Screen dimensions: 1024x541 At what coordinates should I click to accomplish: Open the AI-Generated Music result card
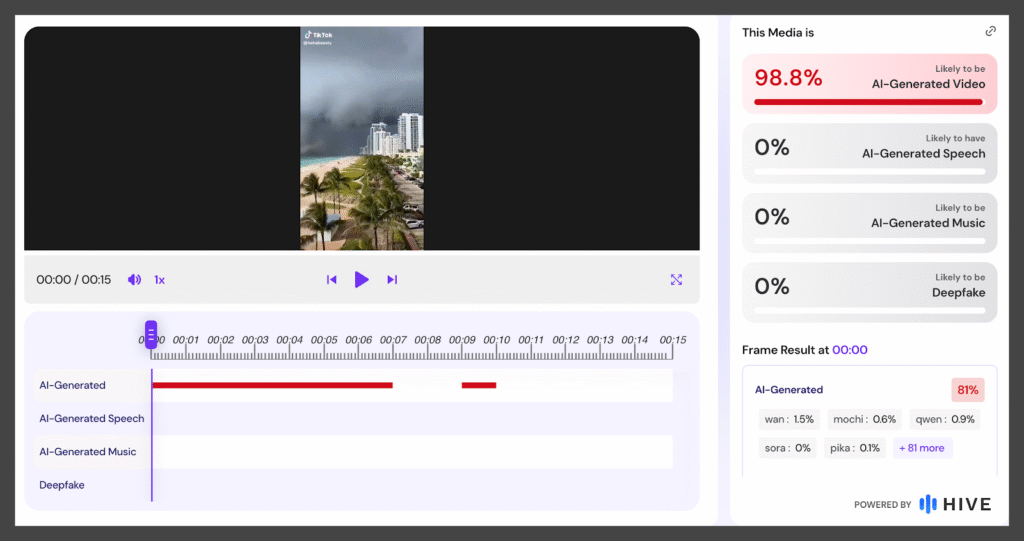coord(869,222)
